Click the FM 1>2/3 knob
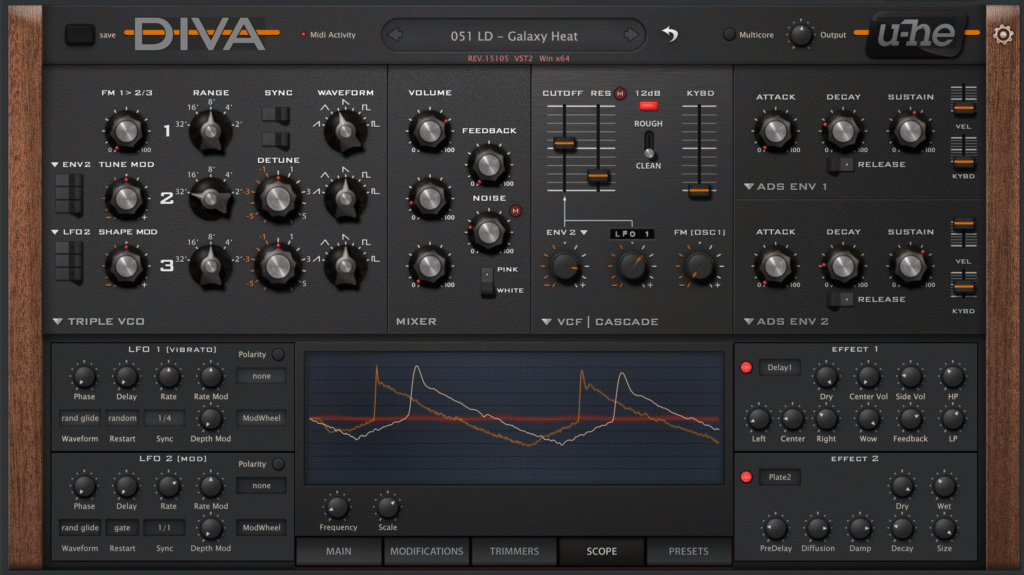This screenshot has width=1024, height=575. pos(126,131)
